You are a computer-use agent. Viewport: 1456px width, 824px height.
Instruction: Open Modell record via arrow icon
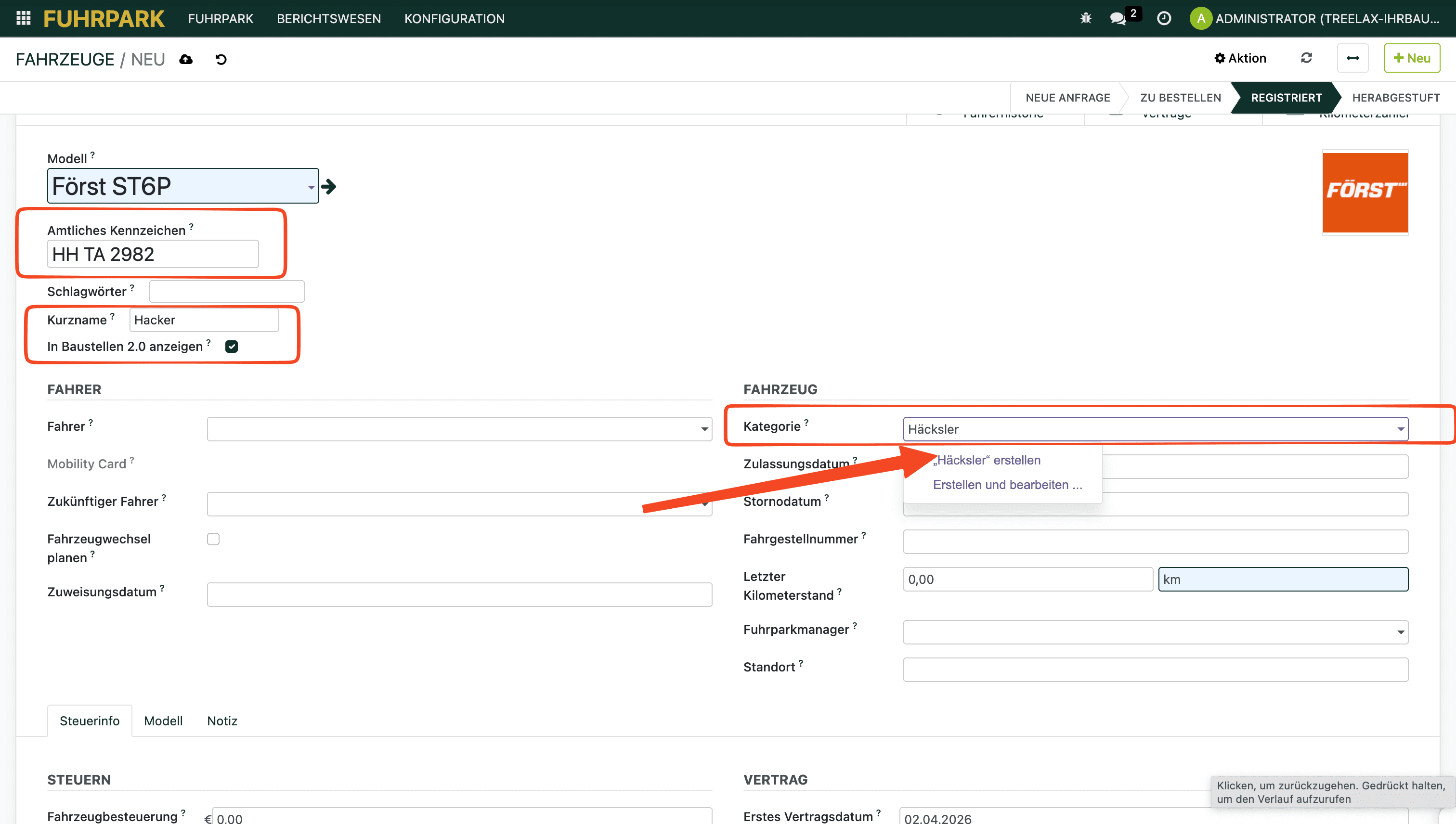[329, 186]
